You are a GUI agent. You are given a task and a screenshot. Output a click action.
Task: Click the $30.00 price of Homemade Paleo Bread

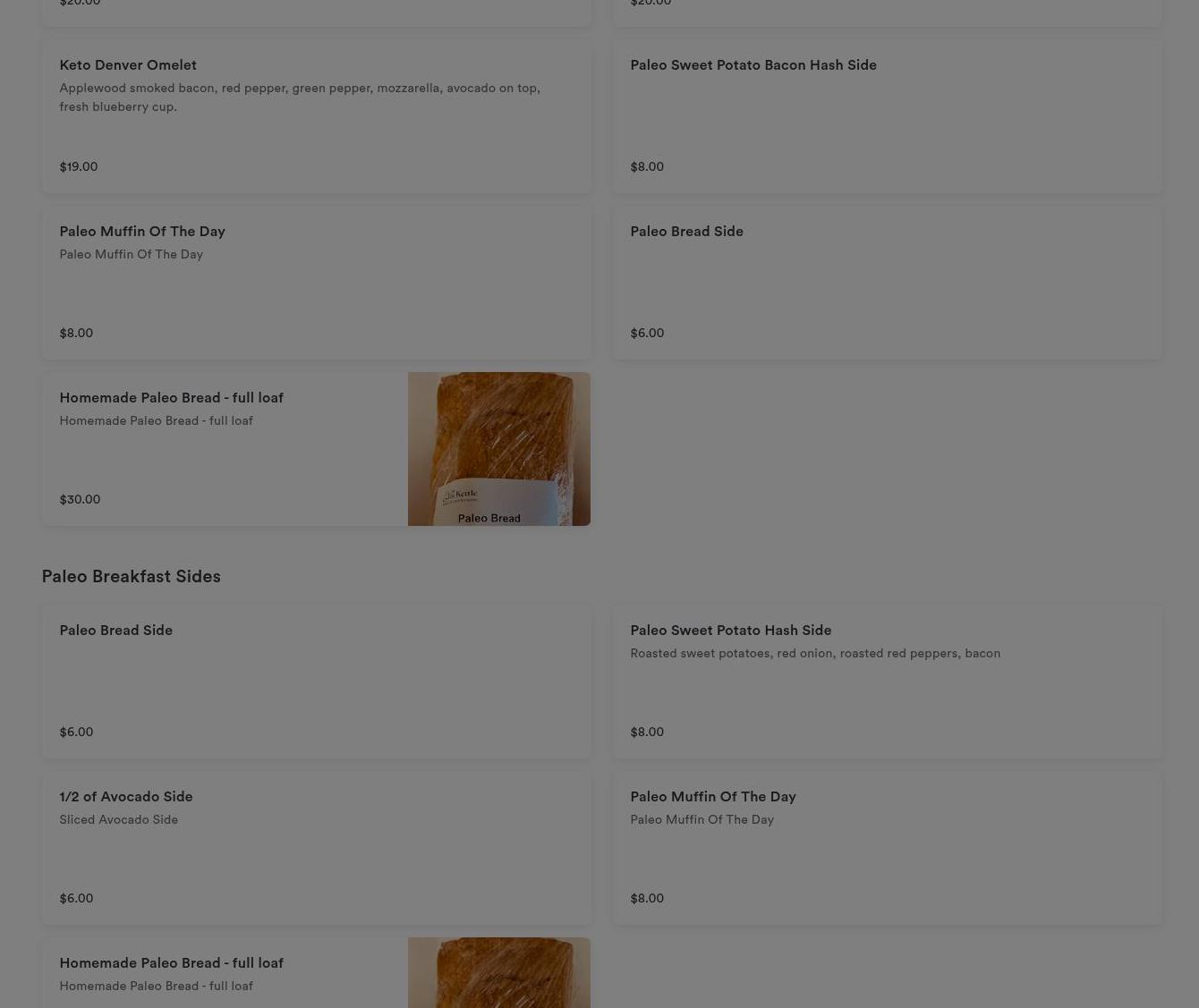tap(80, 499)
